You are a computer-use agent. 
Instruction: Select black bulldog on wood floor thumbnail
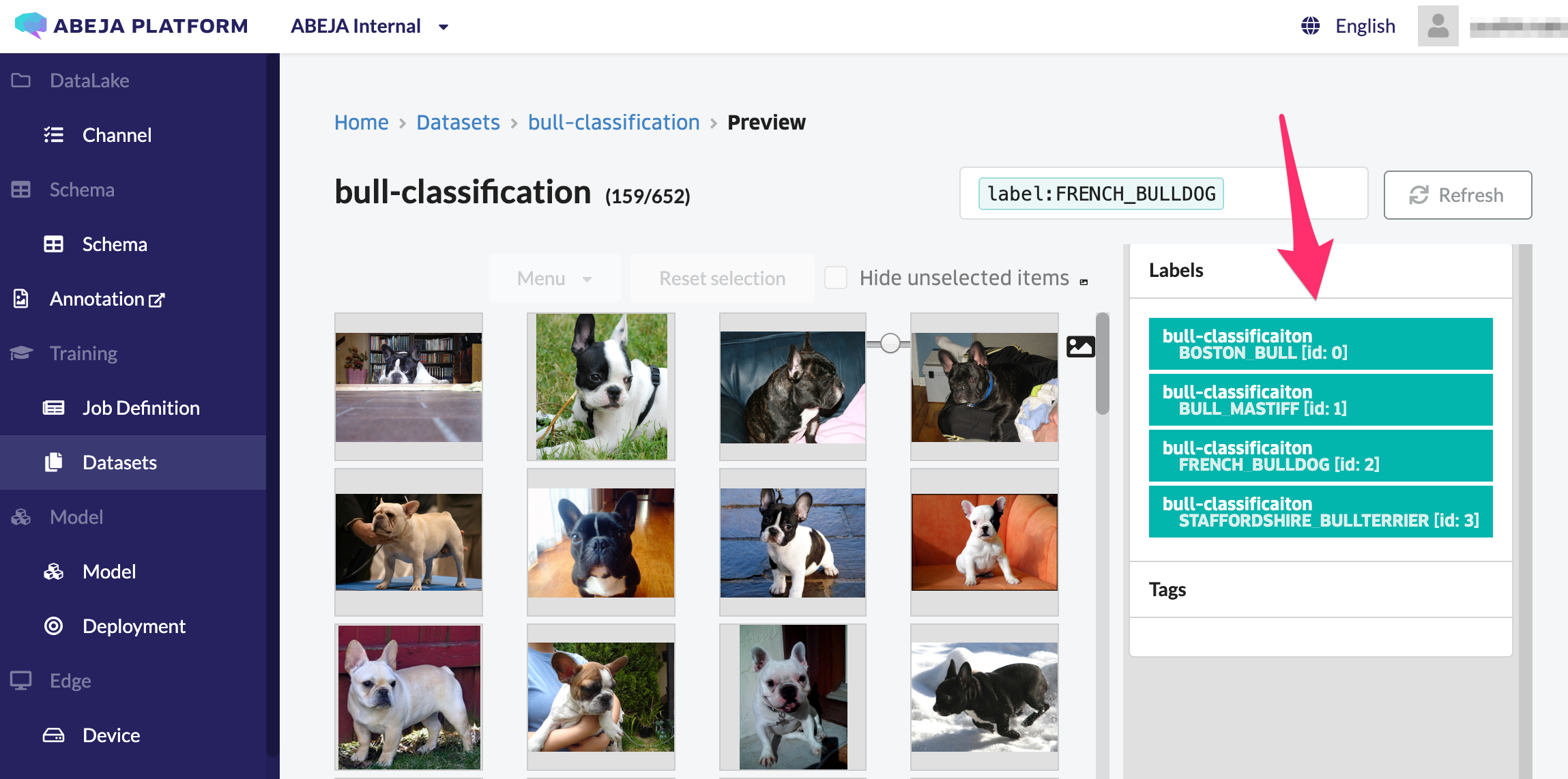600,542
